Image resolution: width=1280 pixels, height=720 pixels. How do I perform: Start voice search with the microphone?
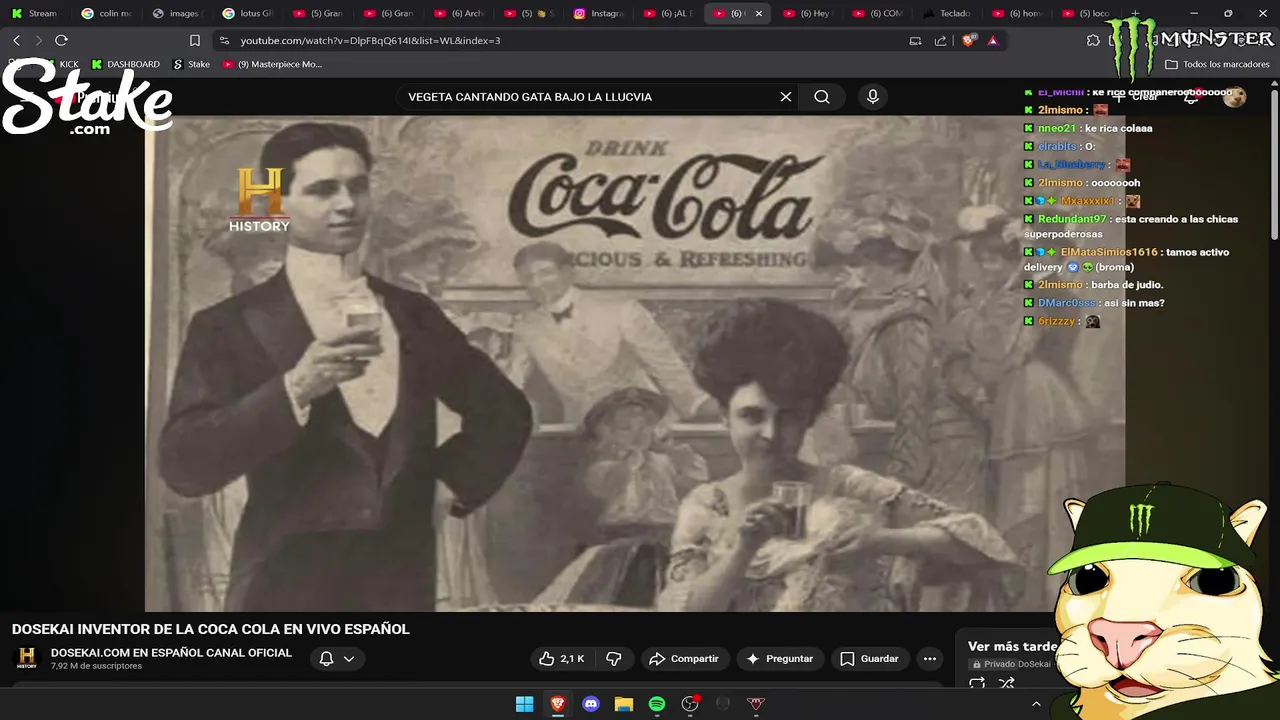(x=873, y=97)
